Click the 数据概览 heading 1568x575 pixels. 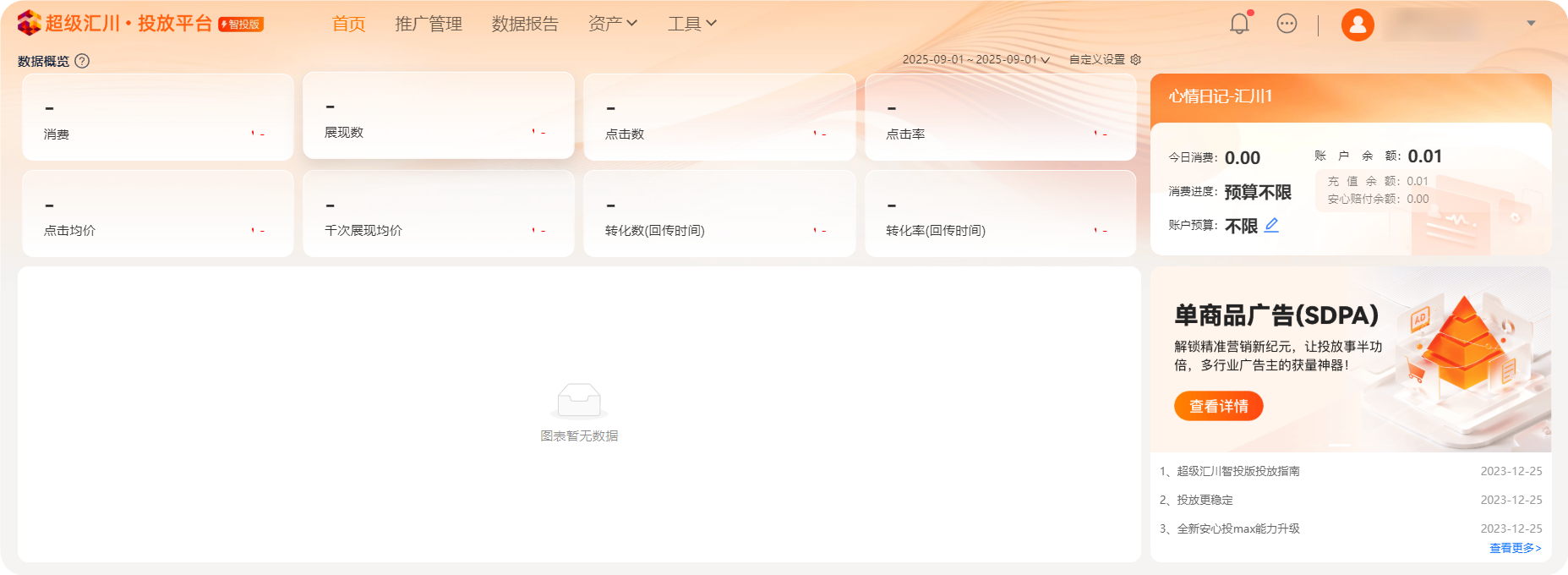coord(43,61)
